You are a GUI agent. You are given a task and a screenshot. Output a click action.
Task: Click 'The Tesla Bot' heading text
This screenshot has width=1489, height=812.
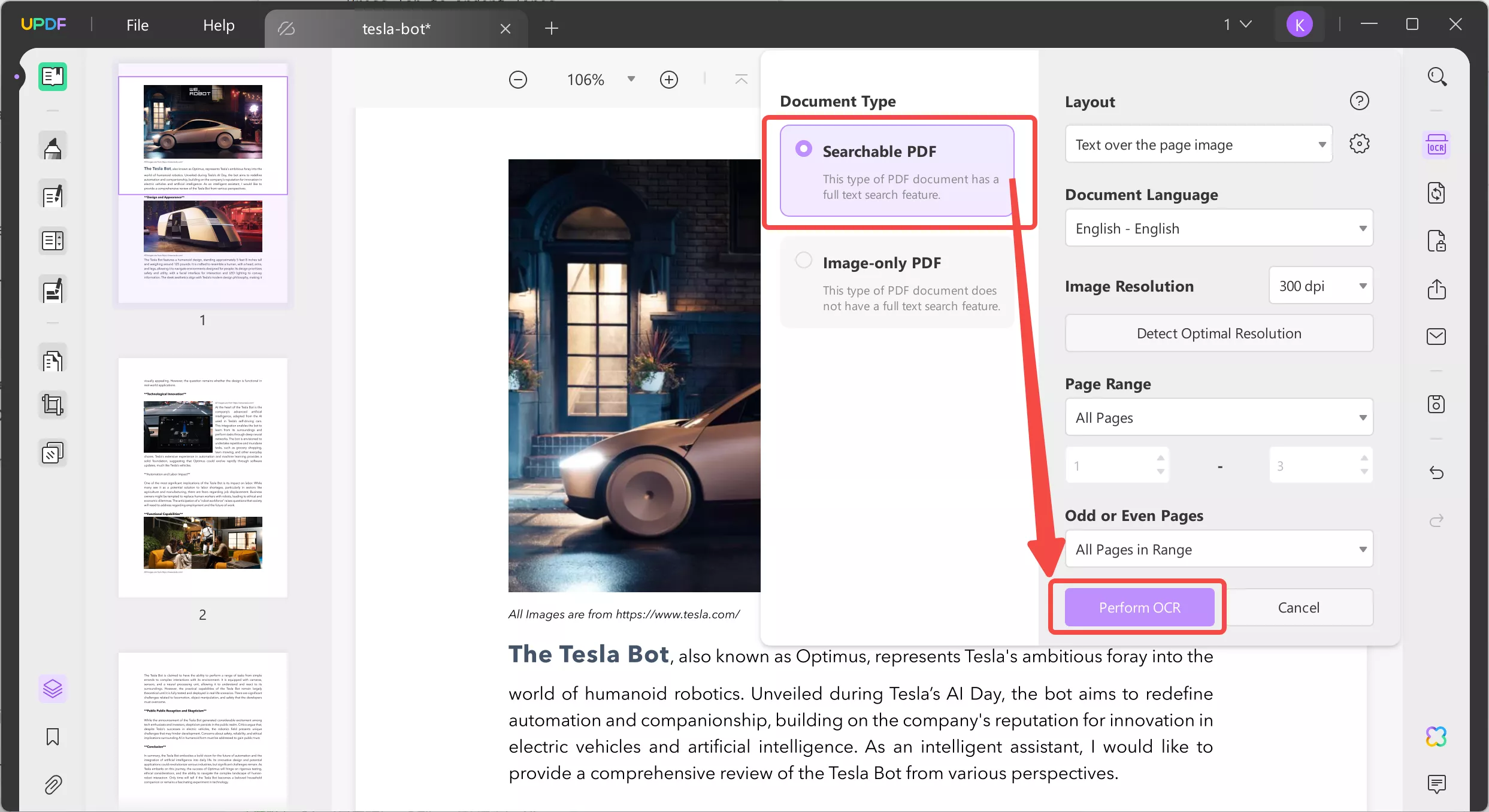[588, 654]
